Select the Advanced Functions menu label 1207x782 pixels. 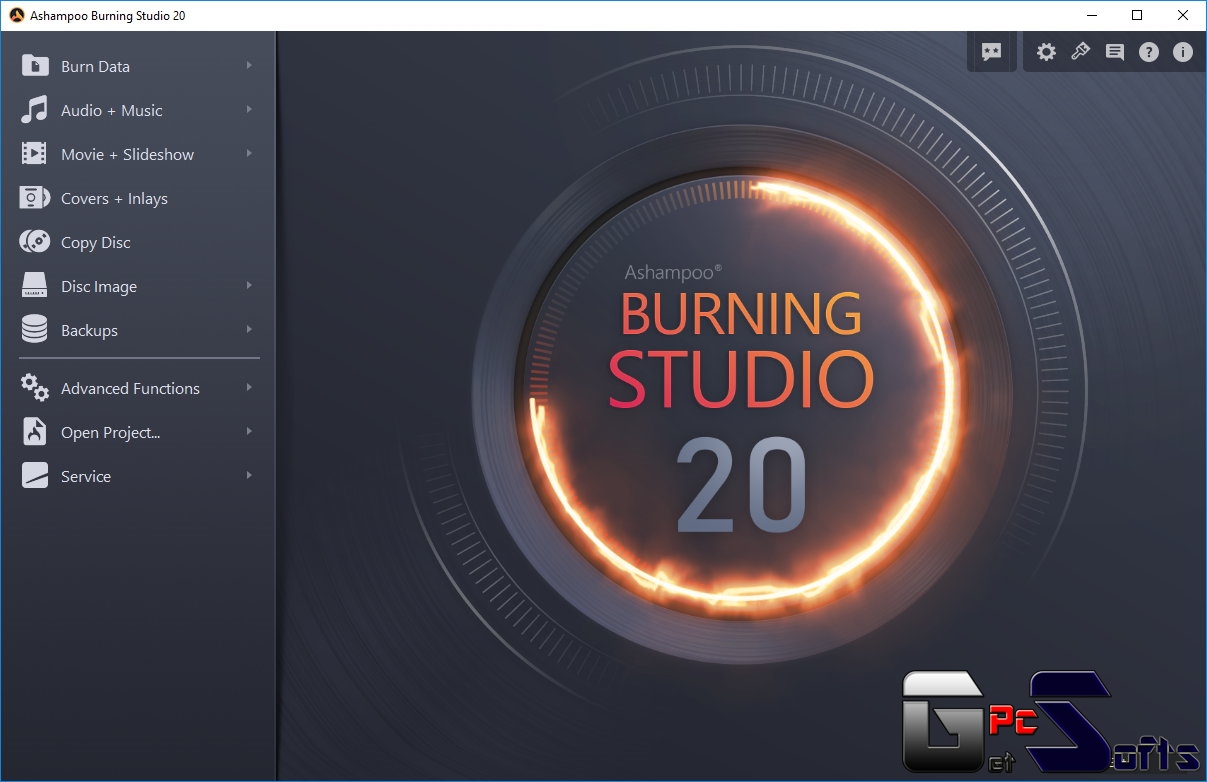pyautogui.click(x=130, y=389)
